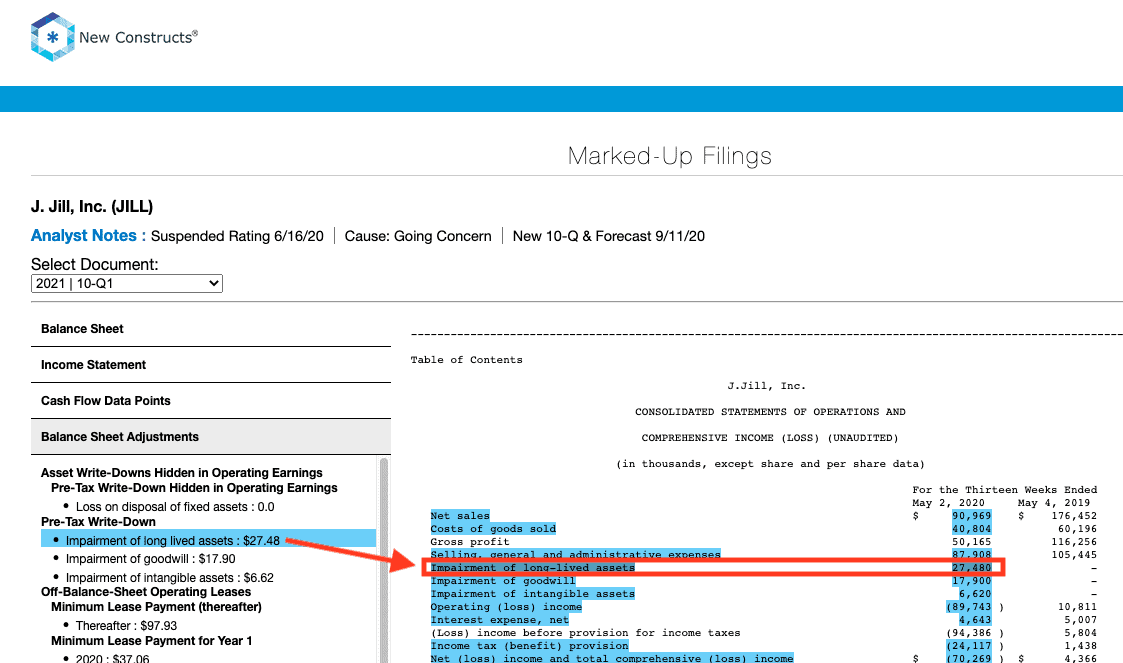Click Impairment of intangible assets filing line

(532, 594)
